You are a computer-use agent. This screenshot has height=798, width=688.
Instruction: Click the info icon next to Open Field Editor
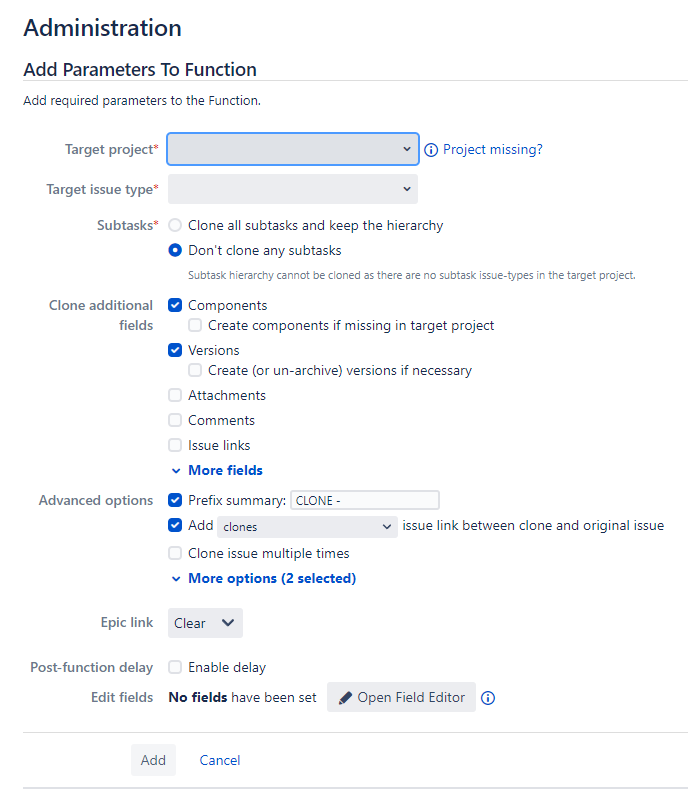(489, 698)
